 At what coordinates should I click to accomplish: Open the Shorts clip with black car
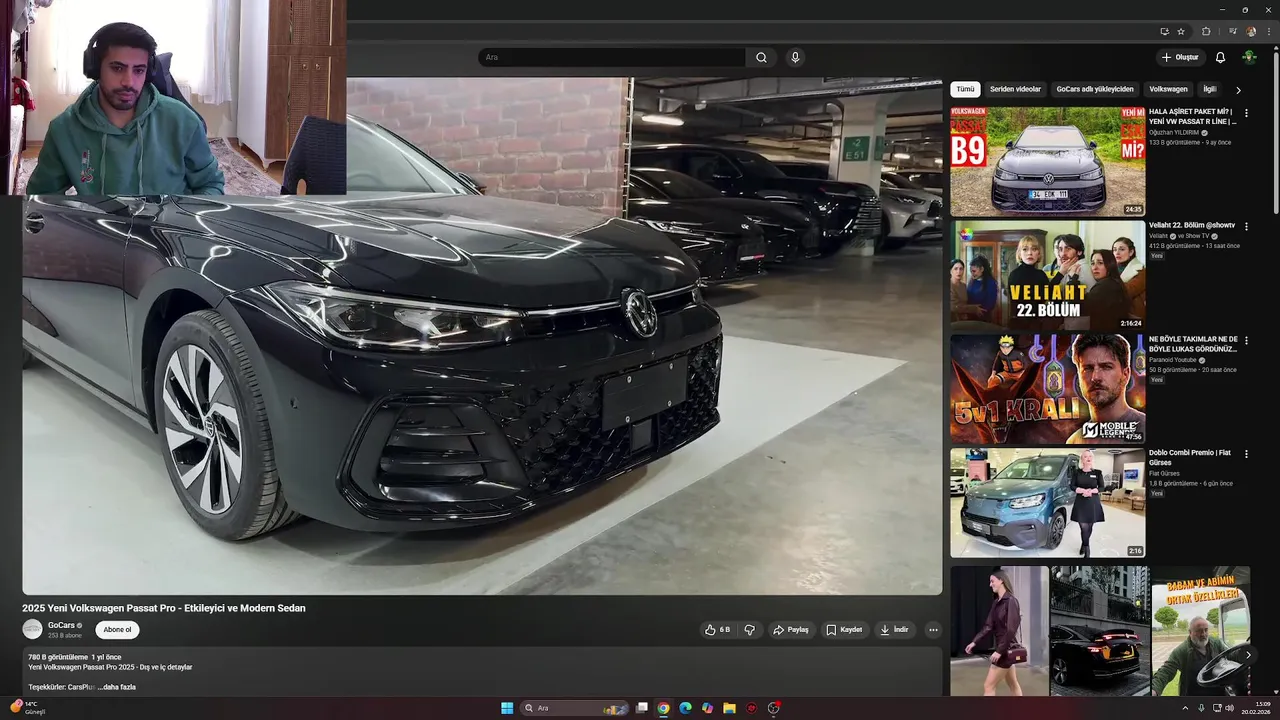(1099, 631)
